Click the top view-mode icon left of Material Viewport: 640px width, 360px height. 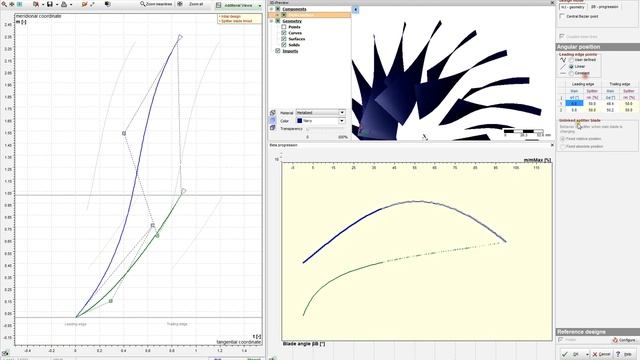273,113
